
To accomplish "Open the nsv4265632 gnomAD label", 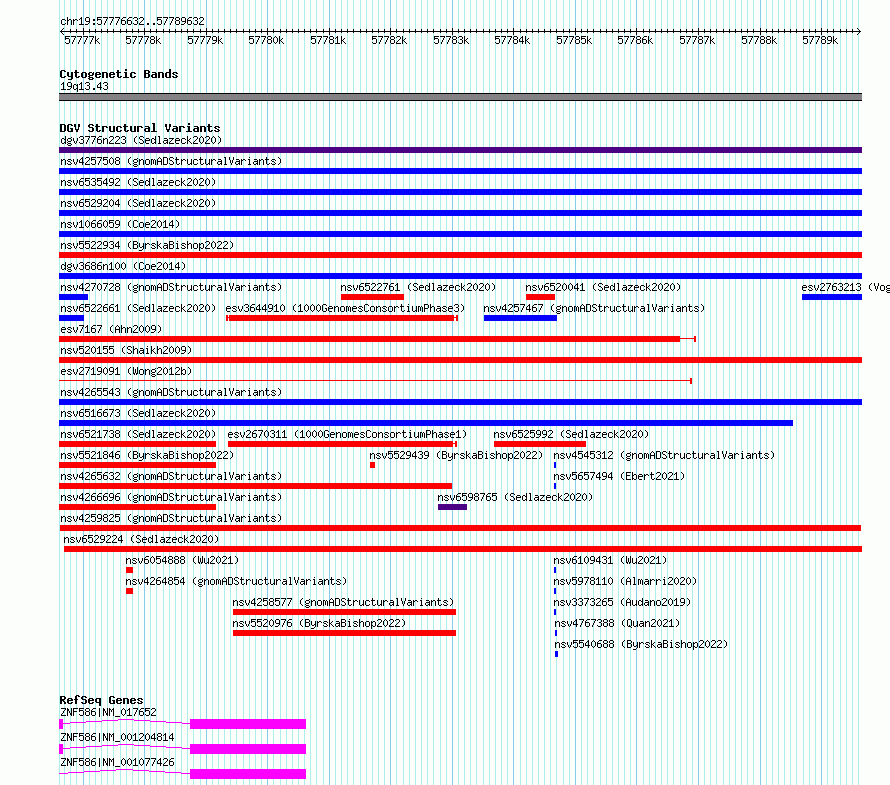I will (171, 476).
